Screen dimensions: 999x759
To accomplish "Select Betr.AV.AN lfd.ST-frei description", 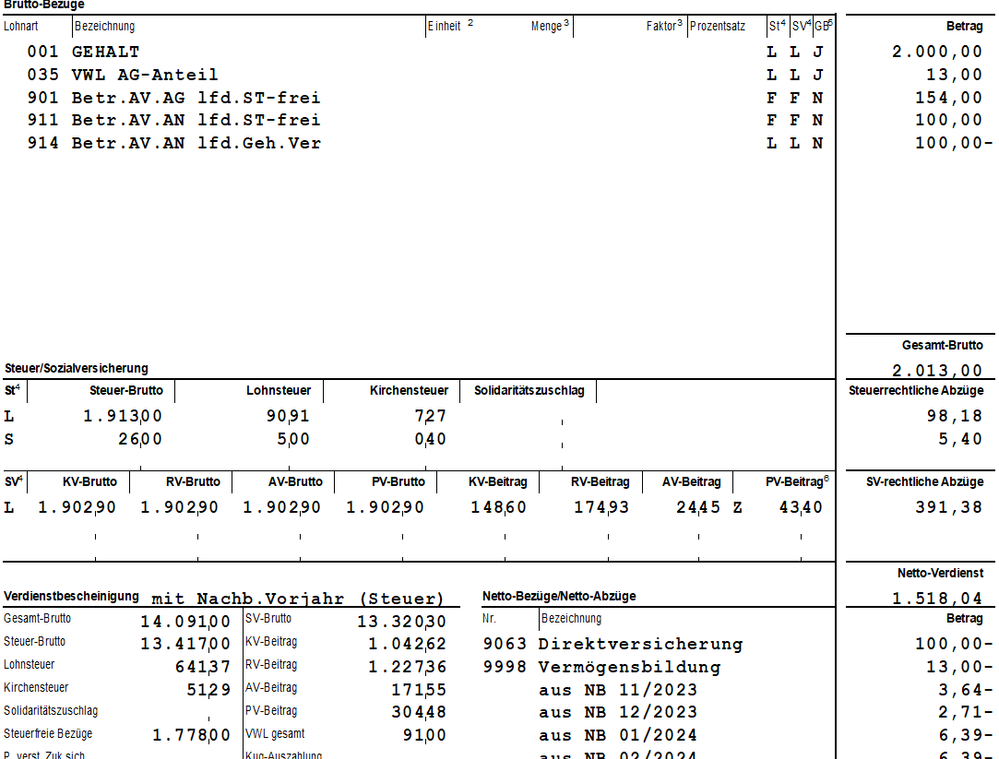I will 196,120.
